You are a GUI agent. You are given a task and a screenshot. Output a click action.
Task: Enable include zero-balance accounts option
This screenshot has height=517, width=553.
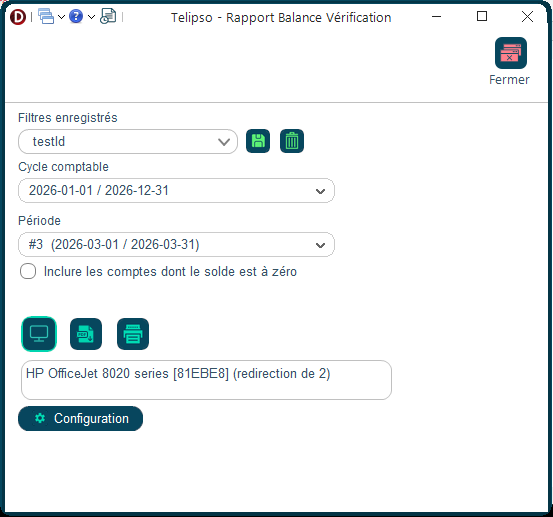click(28, 271)
